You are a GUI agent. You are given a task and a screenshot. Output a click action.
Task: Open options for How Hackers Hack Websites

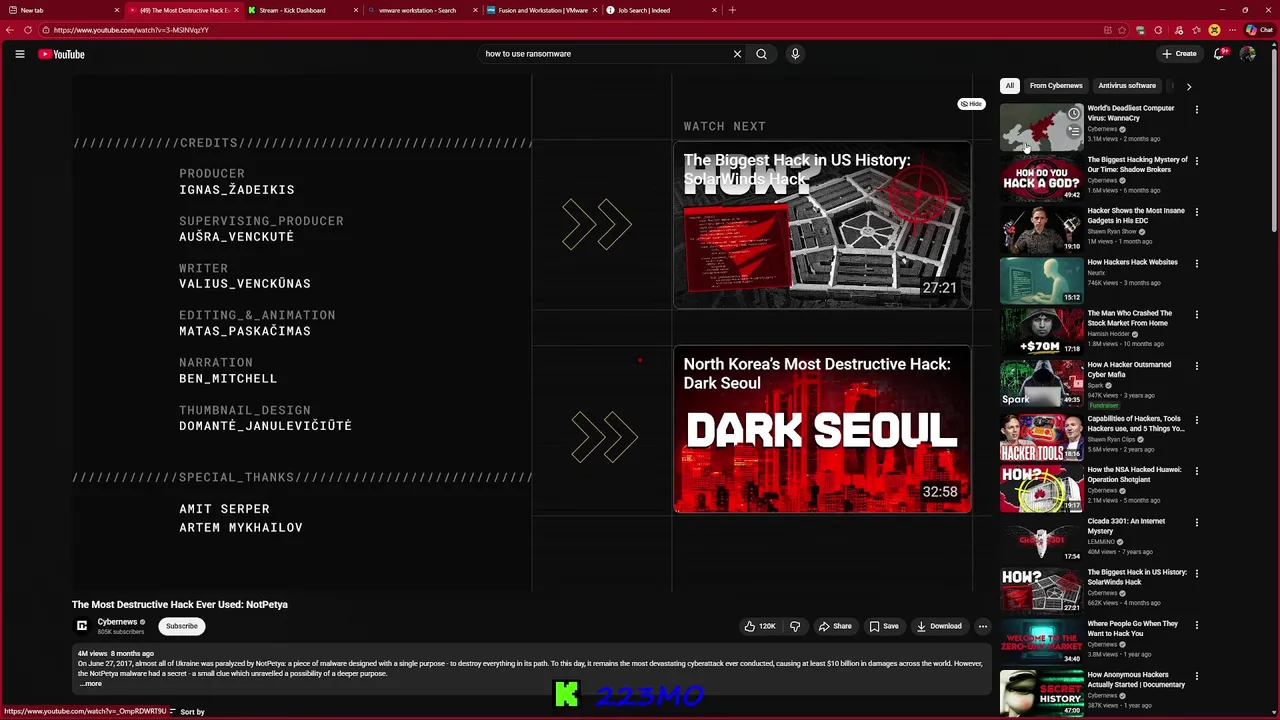point(1196,264)
